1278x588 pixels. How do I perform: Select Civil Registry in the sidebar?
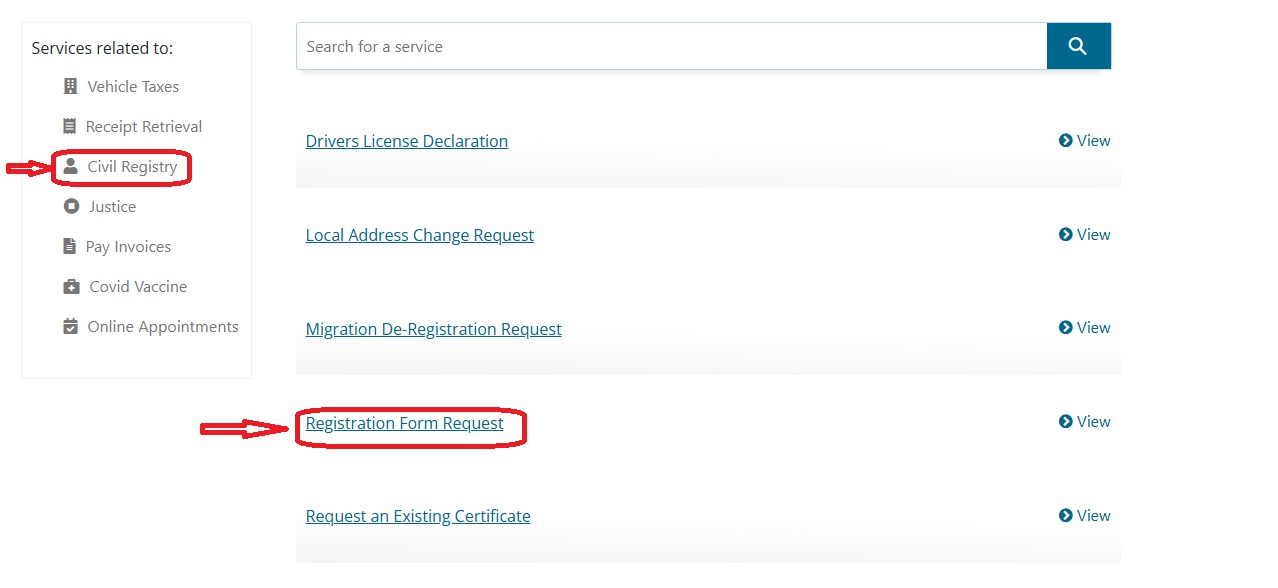pos(132,167)
